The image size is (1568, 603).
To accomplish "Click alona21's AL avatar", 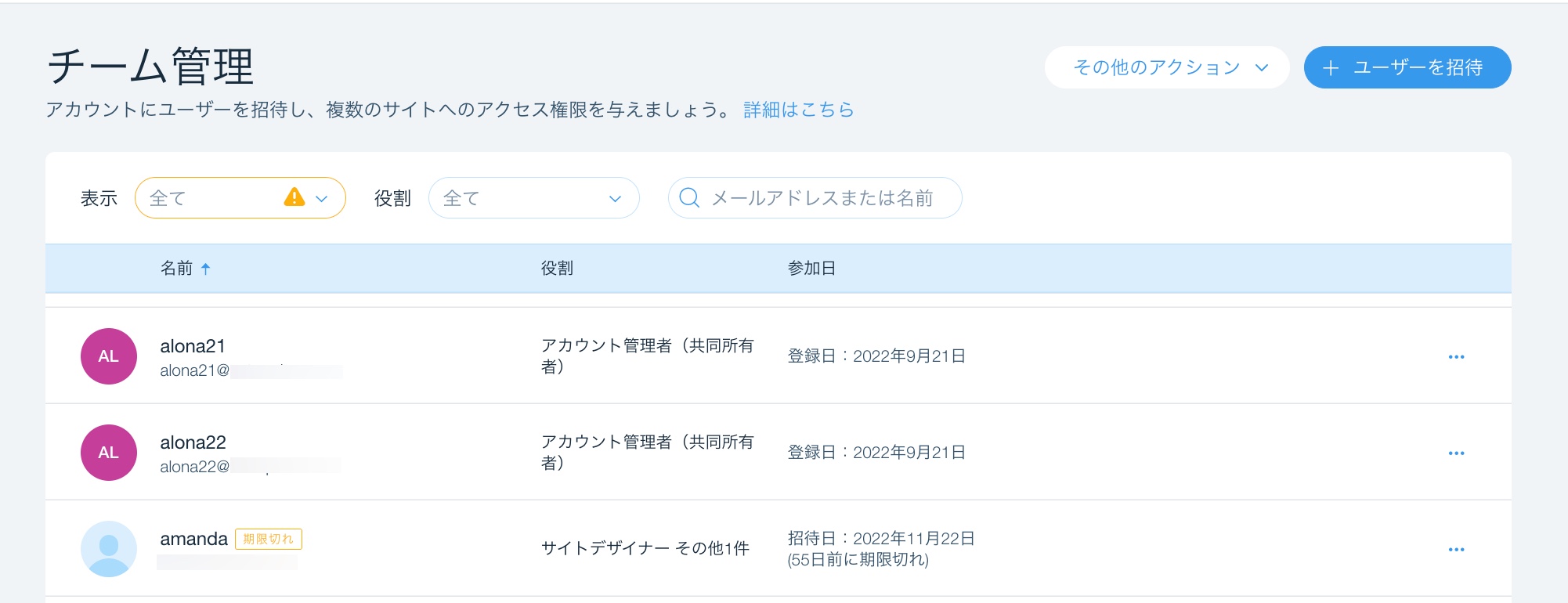I will pos(109,356).
